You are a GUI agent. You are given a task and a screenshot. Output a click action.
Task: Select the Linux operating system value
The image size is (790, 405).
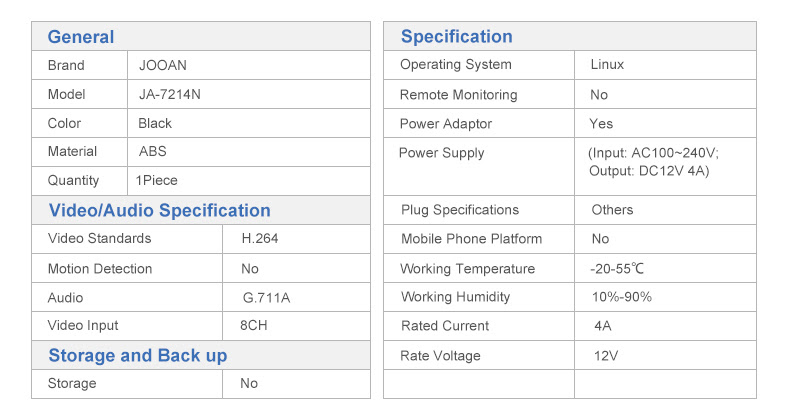pos(607,64)
